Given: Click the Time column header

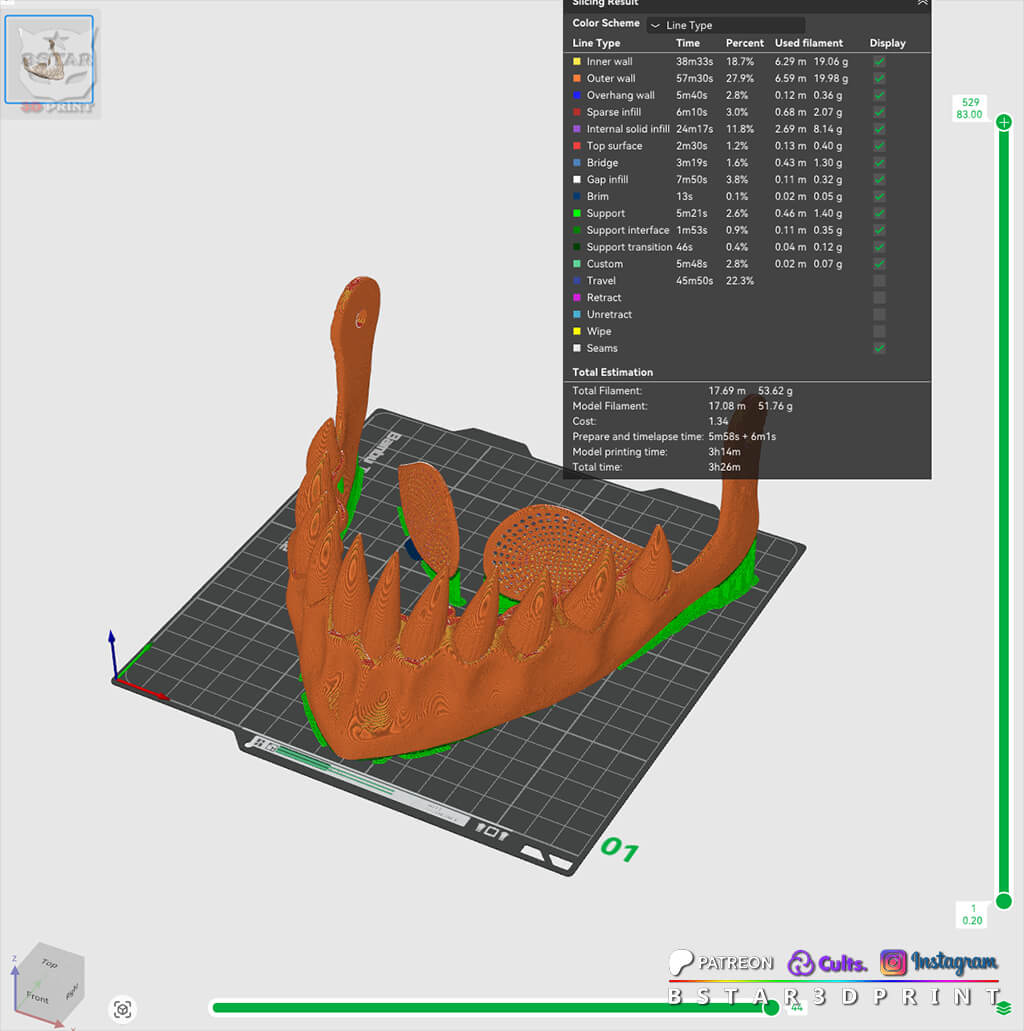Looking at the screenshot, I should 688,43.
